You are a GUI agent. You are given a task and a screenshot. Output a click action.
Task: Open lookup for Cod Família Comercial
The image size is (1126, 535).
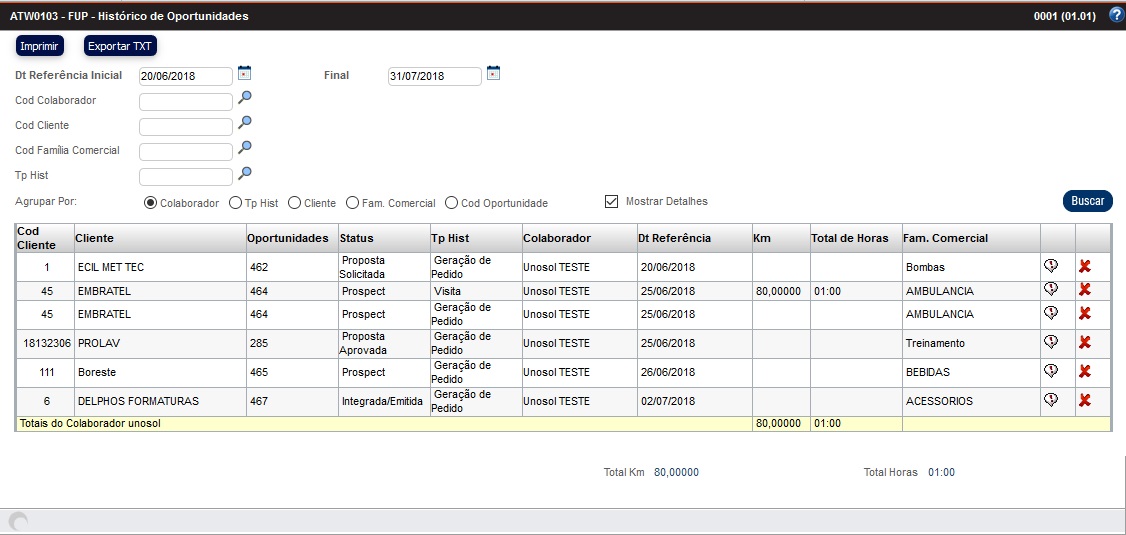(x=244, y=148)
